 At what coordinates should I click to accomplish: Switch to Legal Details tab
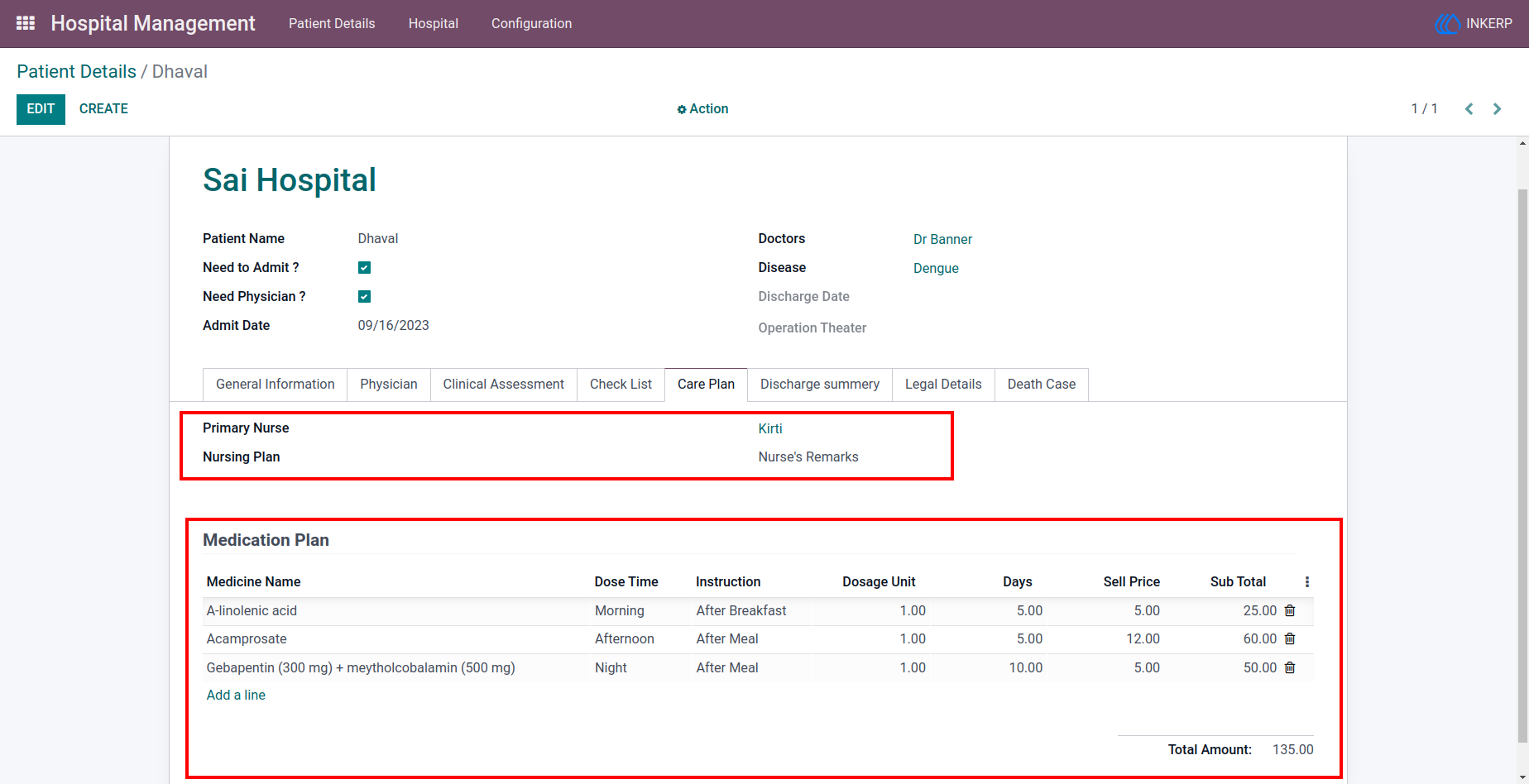tap(943, 385)
